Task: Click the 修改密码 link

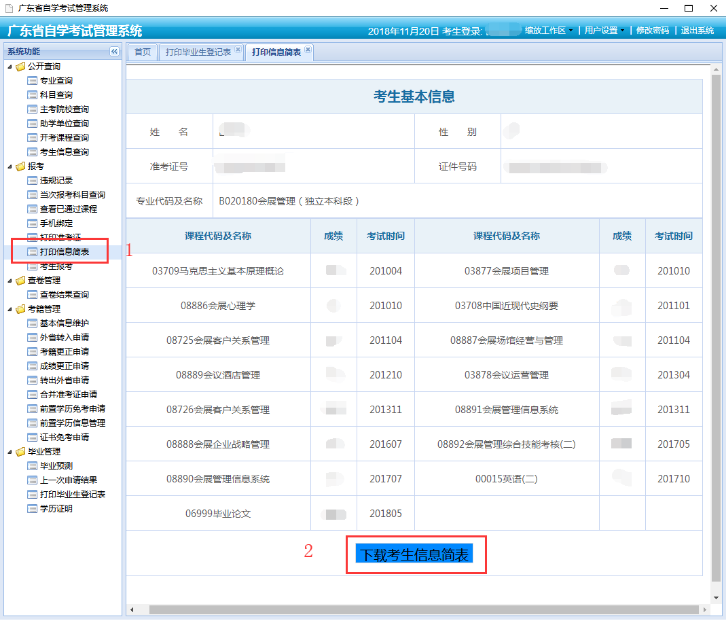Action: [652, 31]
